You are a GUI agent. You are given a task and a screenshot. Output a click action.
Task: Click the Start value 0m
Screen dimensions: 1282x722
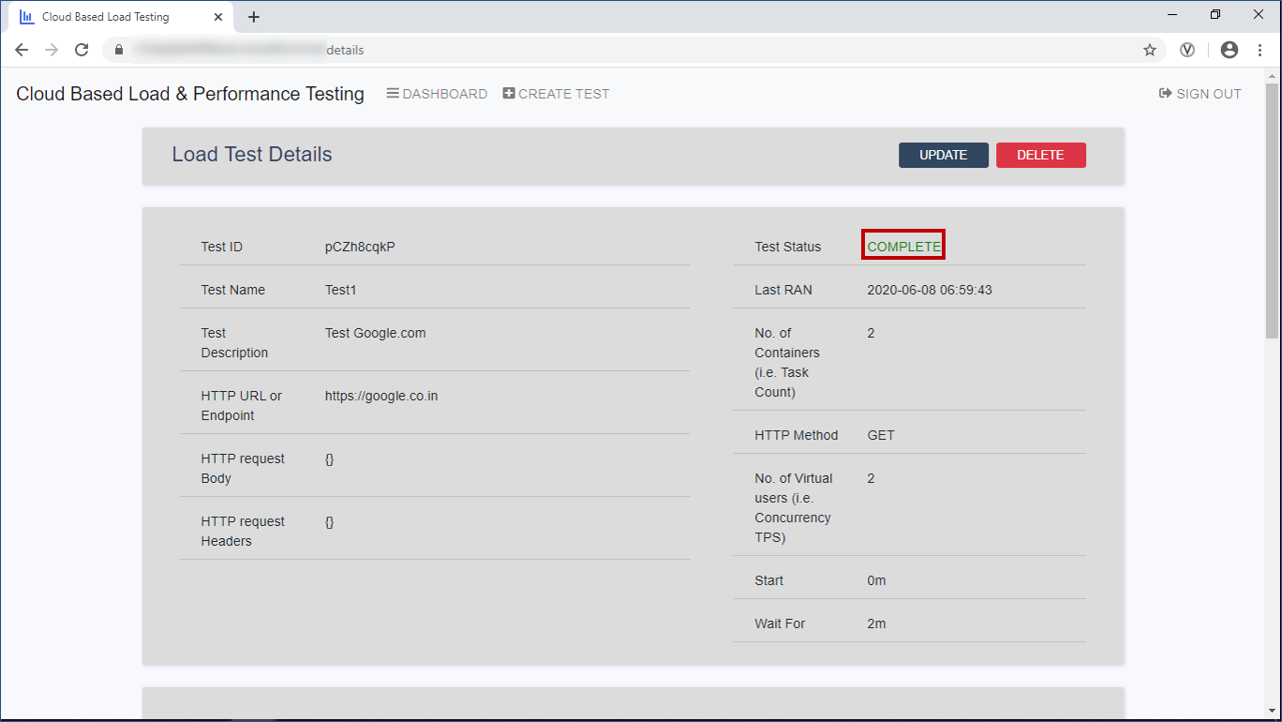[876, 580]
